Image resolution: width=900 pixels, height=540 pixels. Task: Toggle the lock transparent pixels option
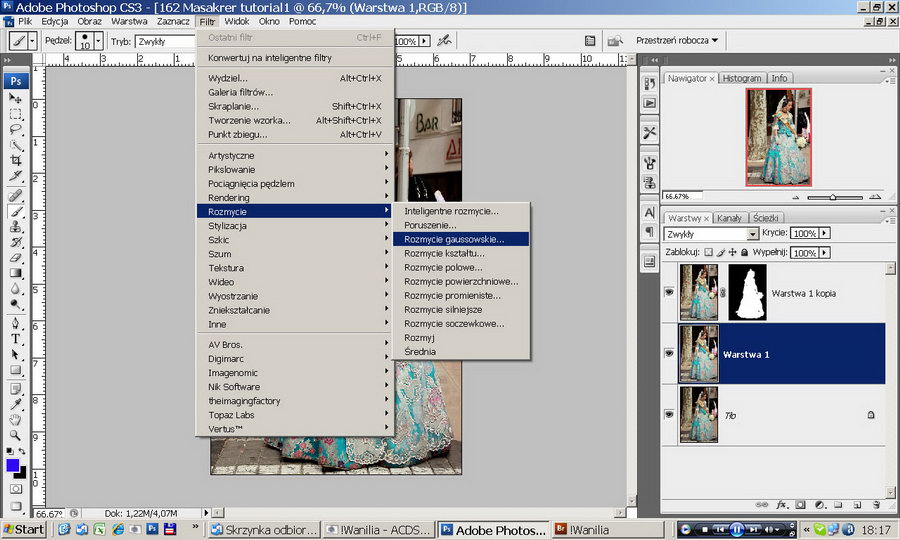click(708, 253)
